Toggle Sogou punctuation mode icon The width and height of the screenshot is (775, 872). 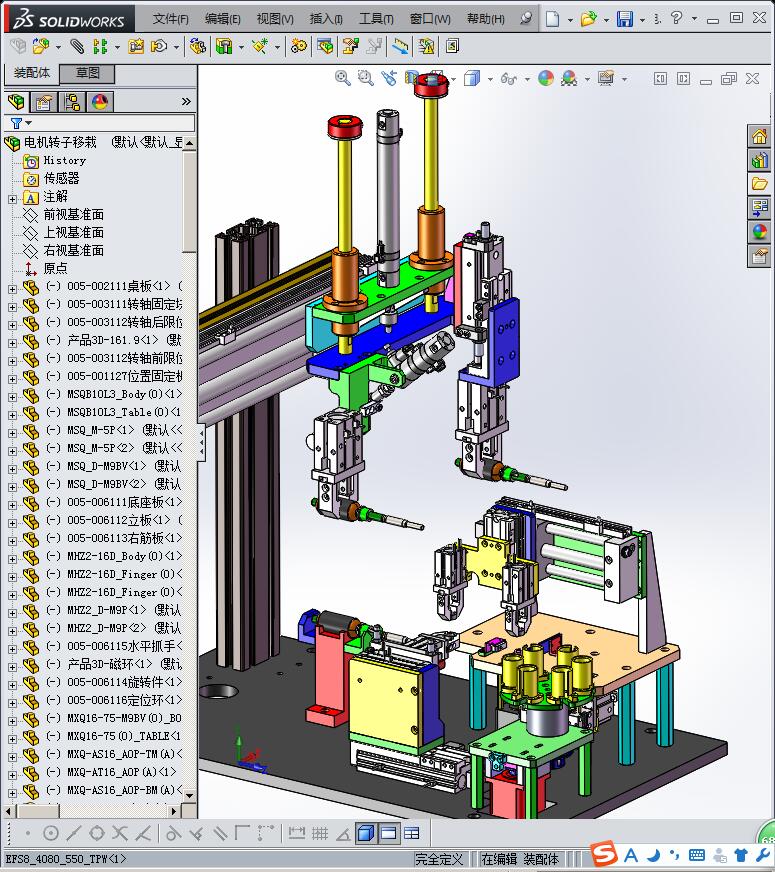674,855
